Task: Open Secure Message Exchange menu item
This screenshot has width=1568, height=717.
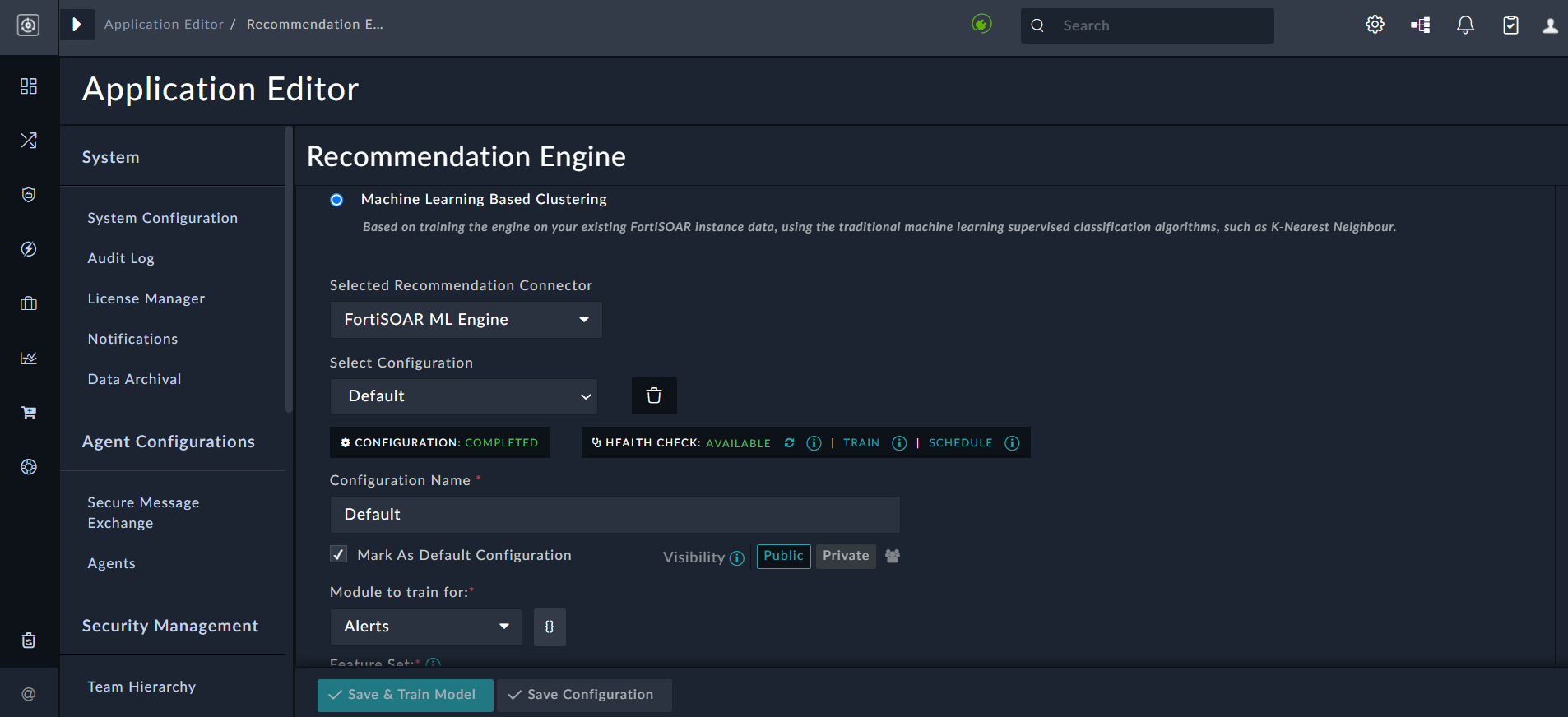Action: point(144,512)
